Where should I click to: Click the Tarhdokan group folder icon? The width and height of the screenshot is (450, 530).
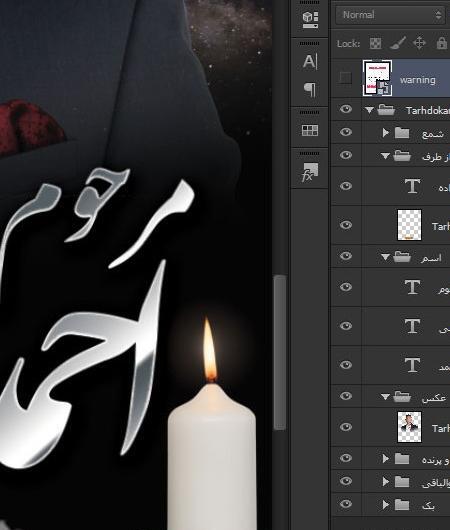pyautogui.click(x=386, y=110)
